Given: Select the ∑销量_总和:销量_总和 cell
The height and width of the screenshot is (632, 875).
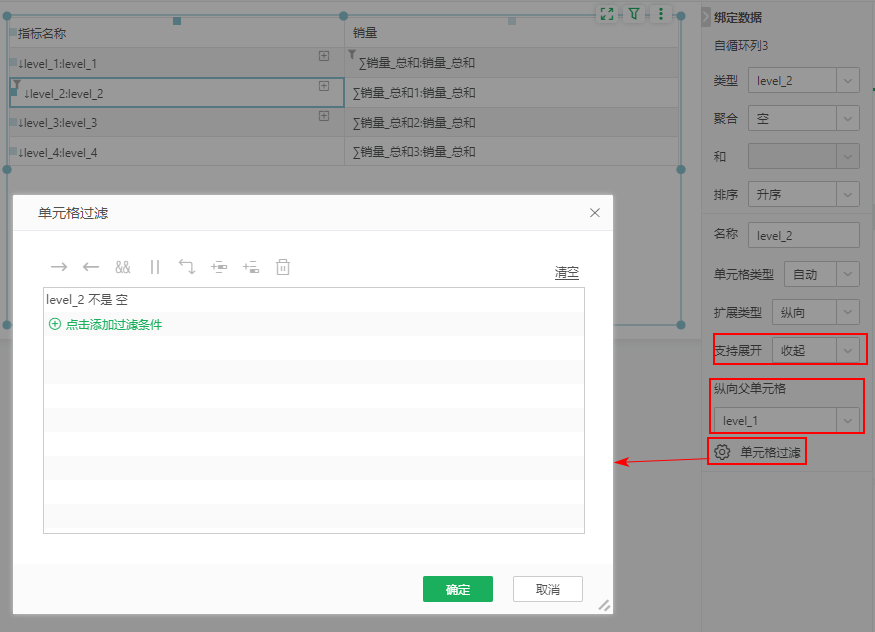Looking at the screenshot, I should click(512, 62).
